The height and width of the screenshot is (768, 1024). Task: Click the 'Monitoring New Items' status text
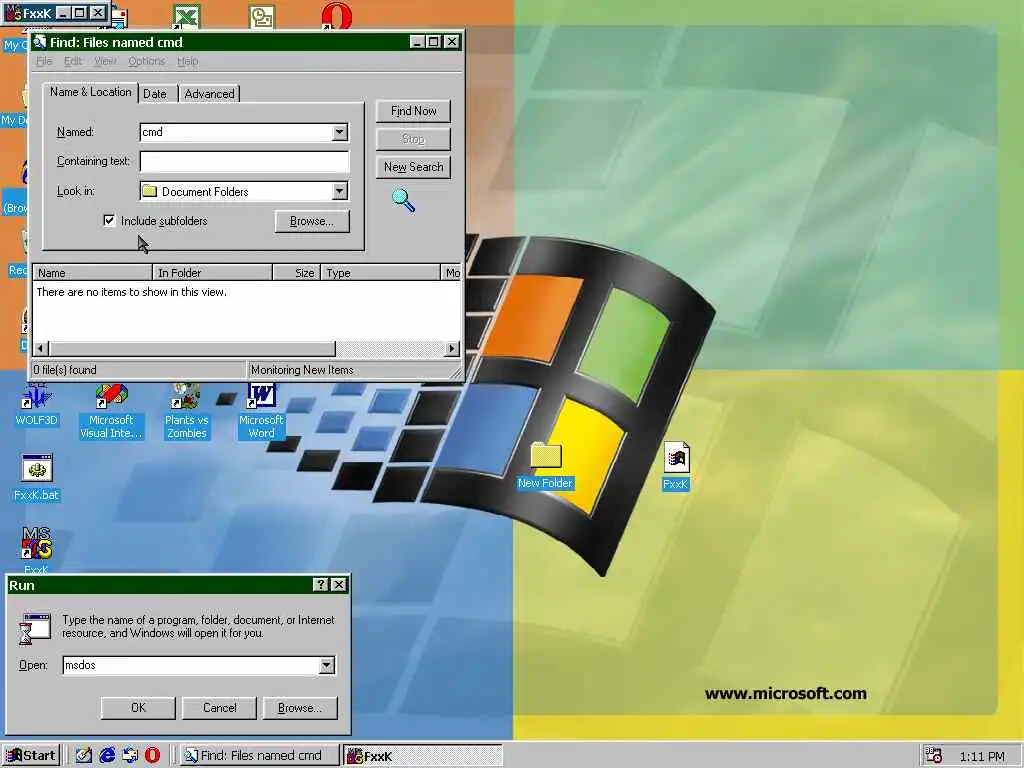tap(302, 370)
